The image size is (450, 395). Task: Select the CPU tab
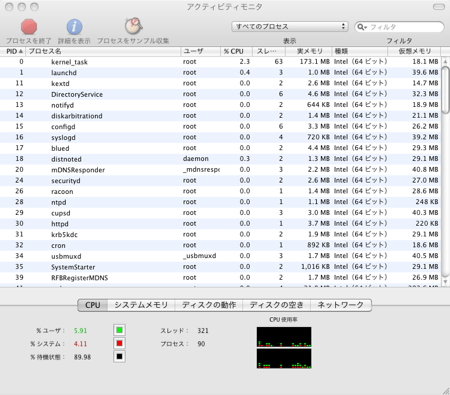(93, 305)
